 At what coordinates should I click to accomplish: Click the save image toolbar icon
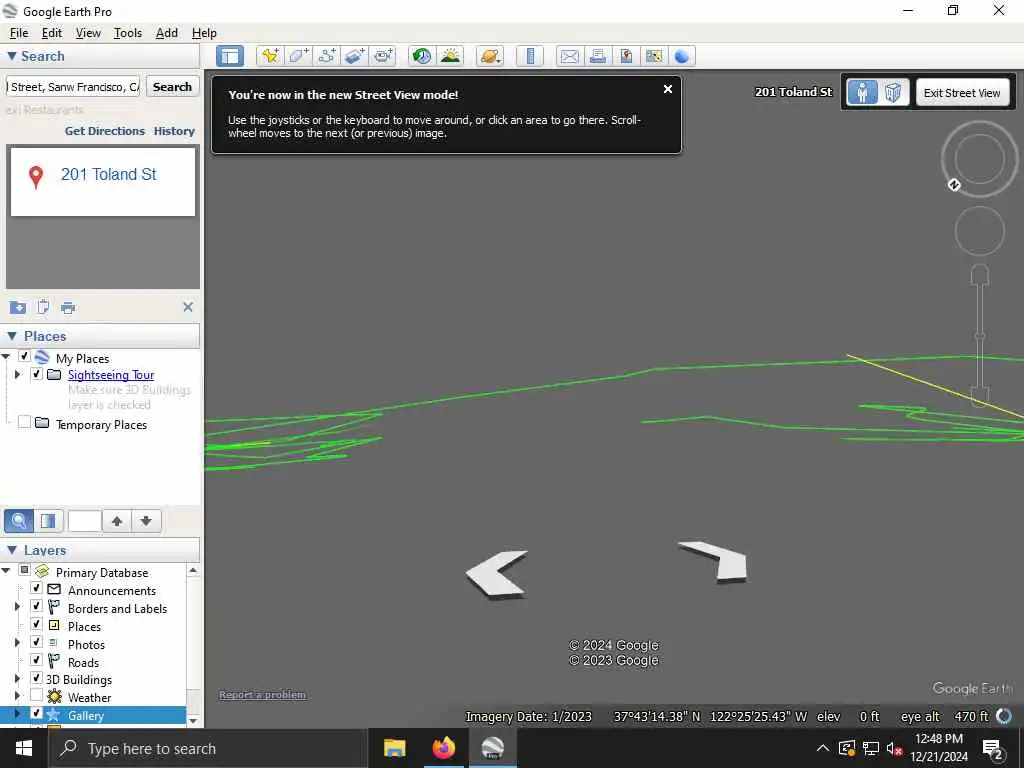point(626,56)
